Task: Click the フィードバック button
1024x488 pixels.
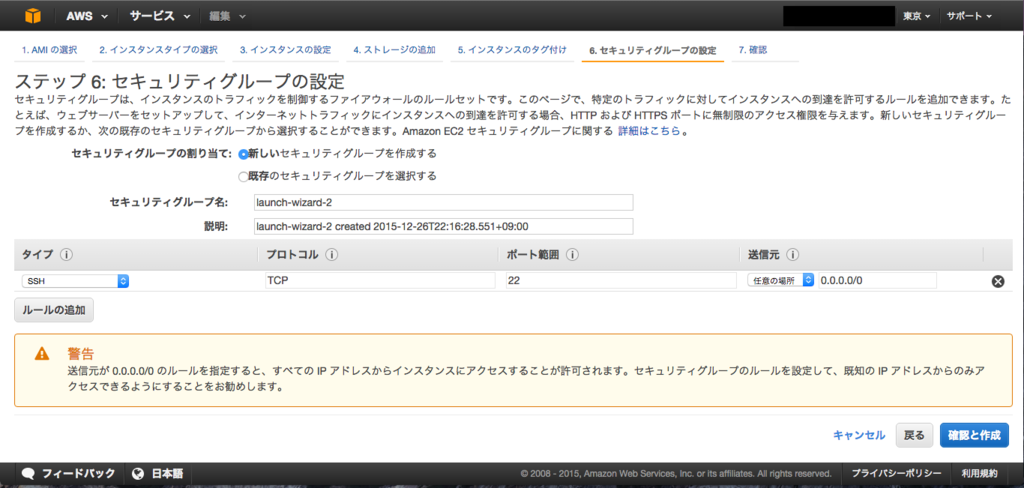Action: (x=68, y=474)
